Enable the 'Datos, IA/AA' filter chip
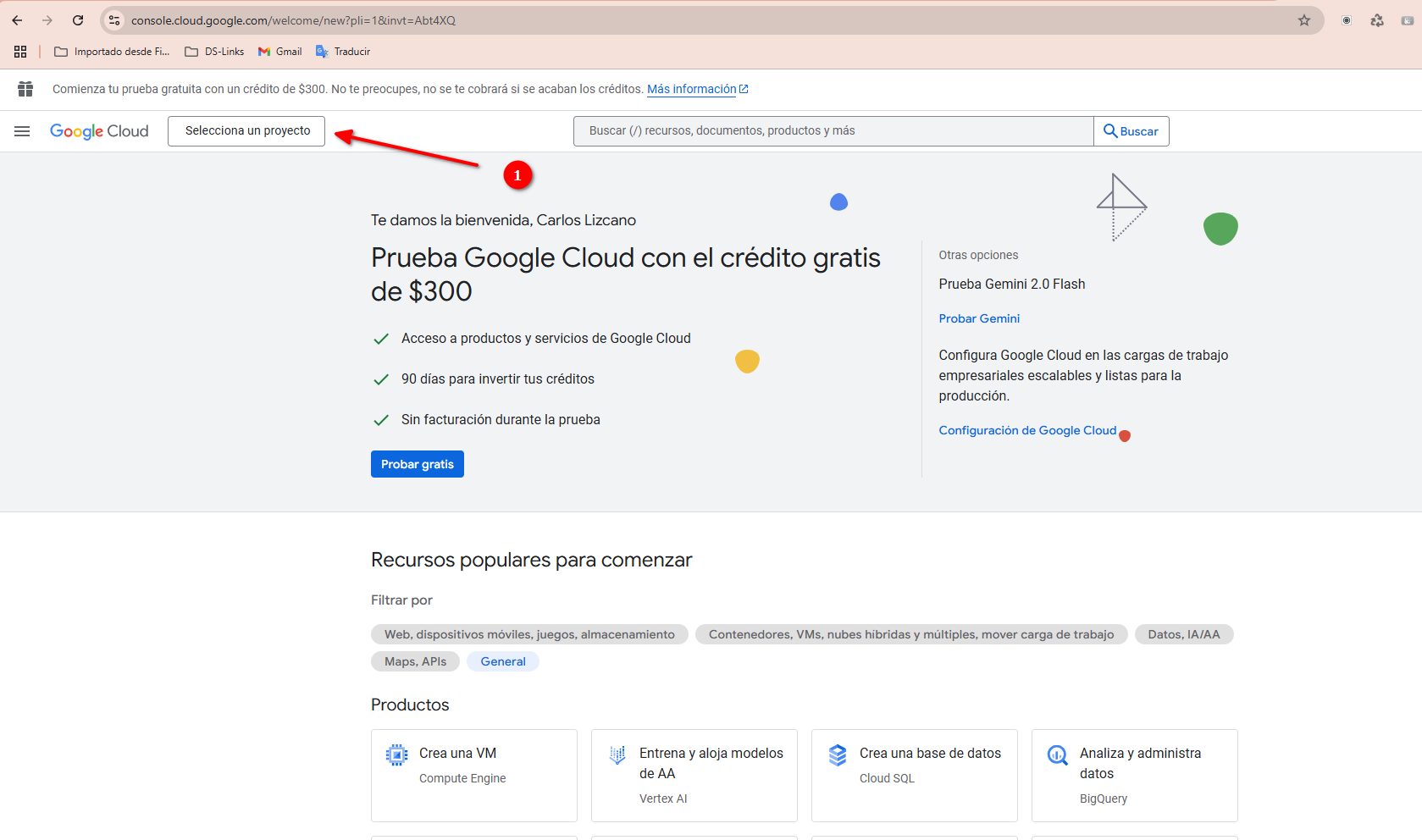 1183,634
